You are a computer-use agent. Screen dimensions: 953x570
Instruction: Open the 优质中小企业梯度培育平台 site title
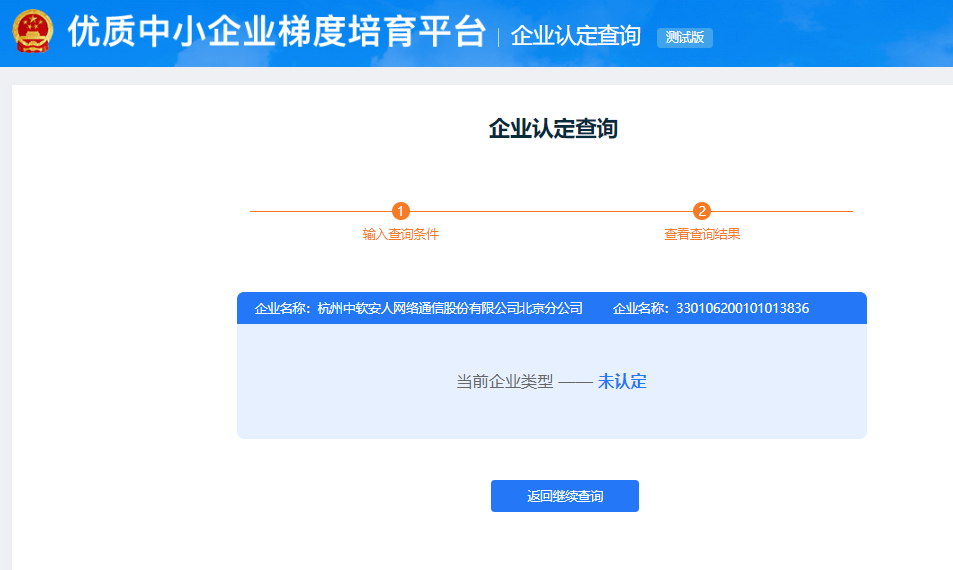[x=276, y=33]
